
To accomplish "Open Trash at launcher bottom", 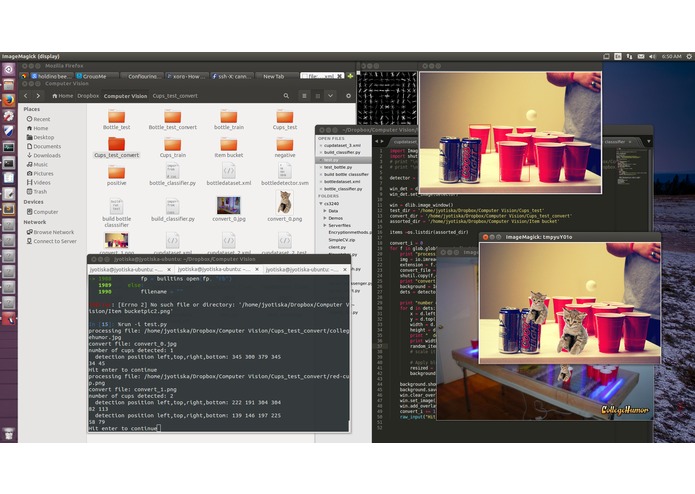I will point(8,434).
